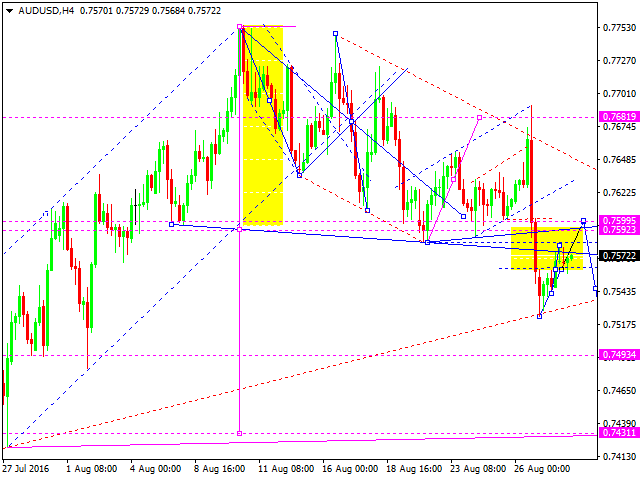Select the blue anchor at the recent low
The image size is (640, 480).
tap(540, 316)
